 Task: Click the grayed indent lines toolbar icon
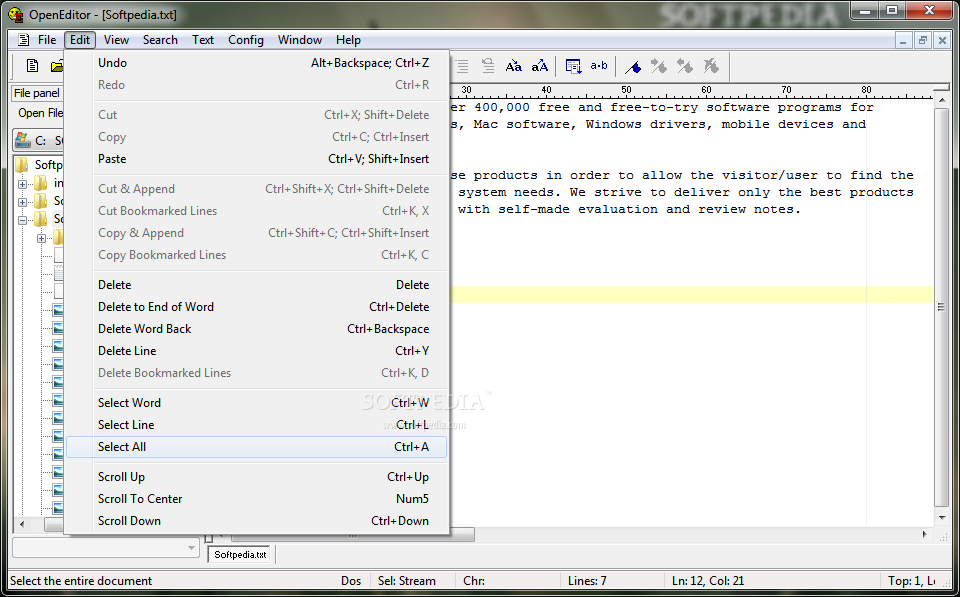click(461, 66)
